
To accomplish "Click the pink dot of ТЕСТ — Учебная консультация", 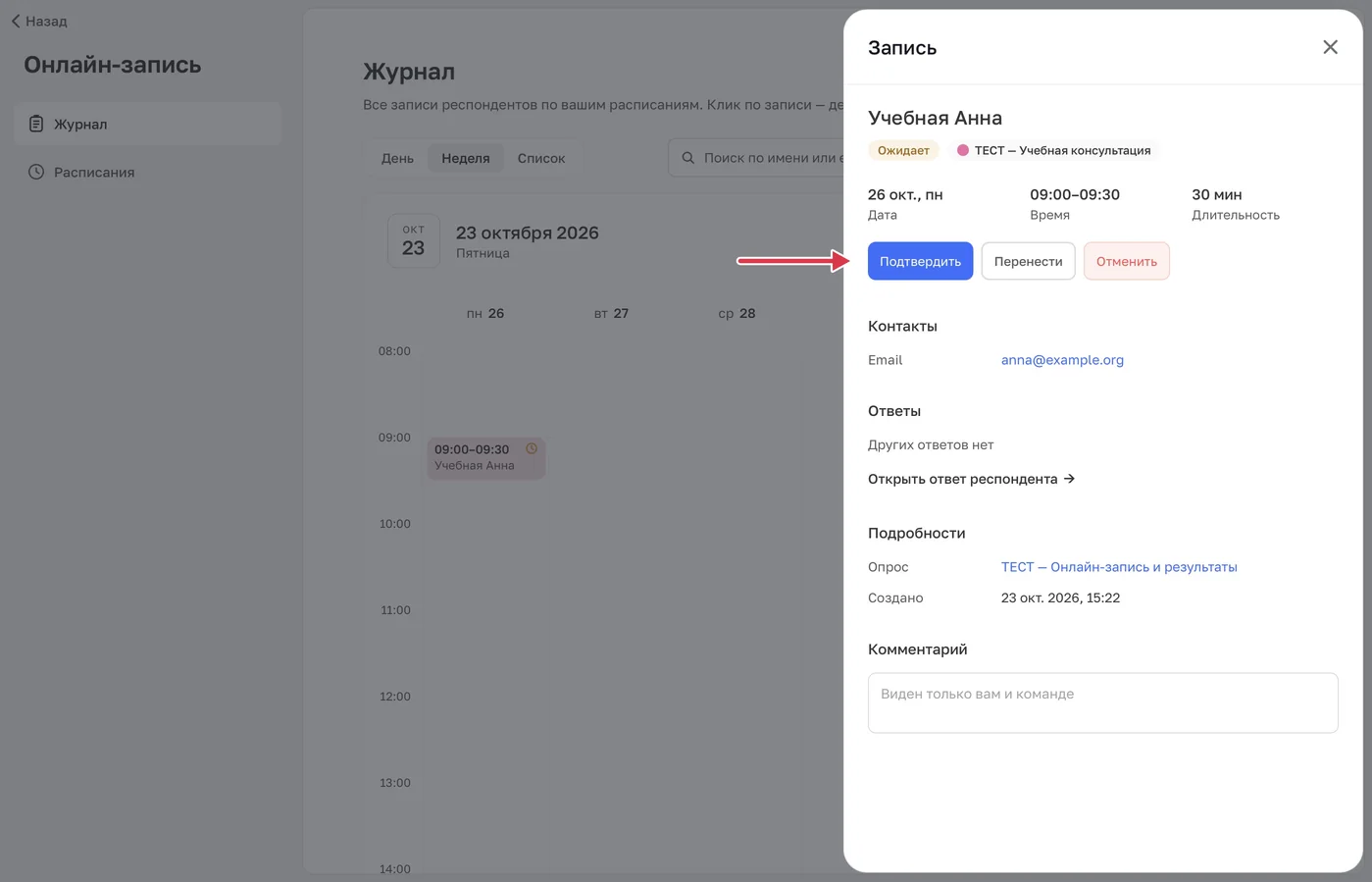I will point(963,150).
